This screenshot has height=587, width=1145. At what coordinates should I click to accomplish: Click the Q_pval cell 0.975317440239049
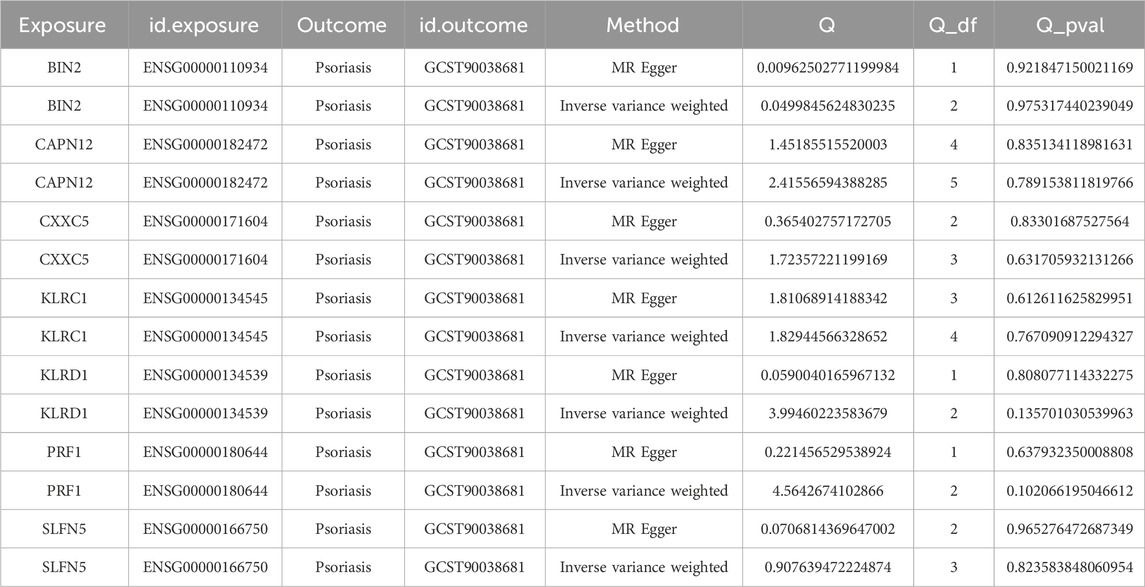(1069, 106)
